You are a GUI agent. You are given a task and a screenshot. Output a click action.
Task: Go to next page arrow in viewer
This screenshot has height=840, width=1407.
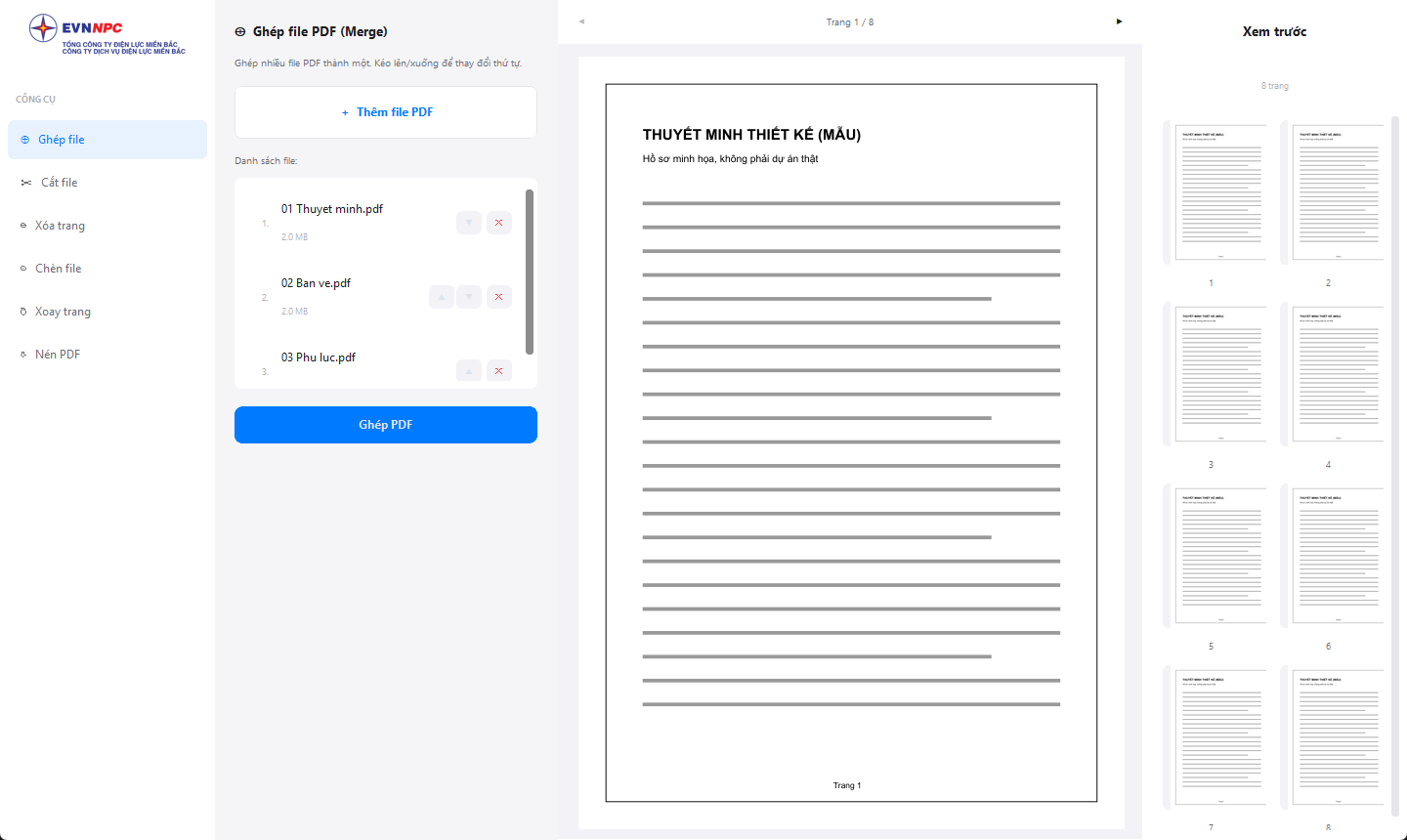1119,21
